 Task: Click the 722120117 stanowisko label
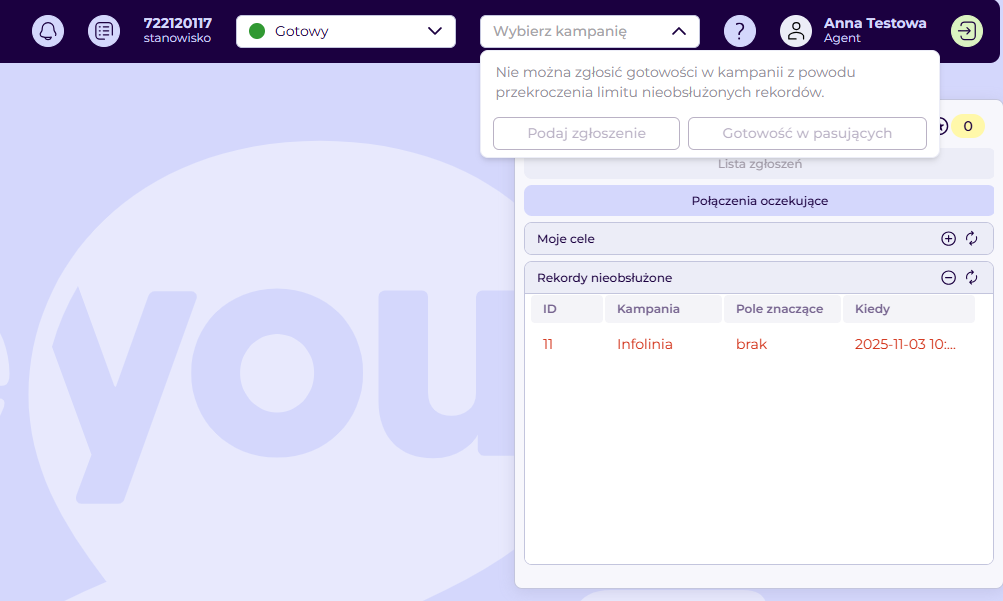tap(177, 31)
